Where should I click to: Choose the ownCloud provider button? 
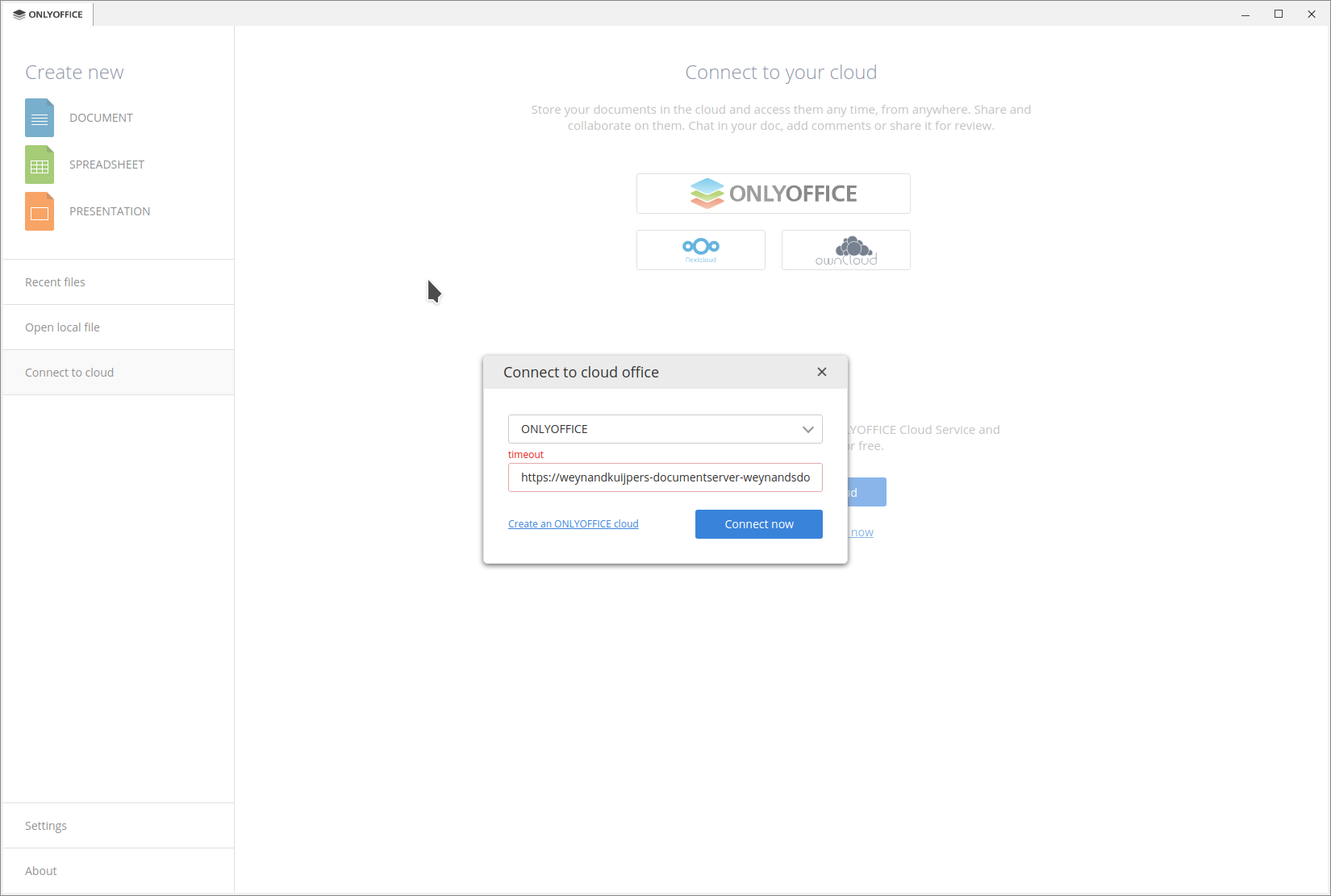point(846,250)
